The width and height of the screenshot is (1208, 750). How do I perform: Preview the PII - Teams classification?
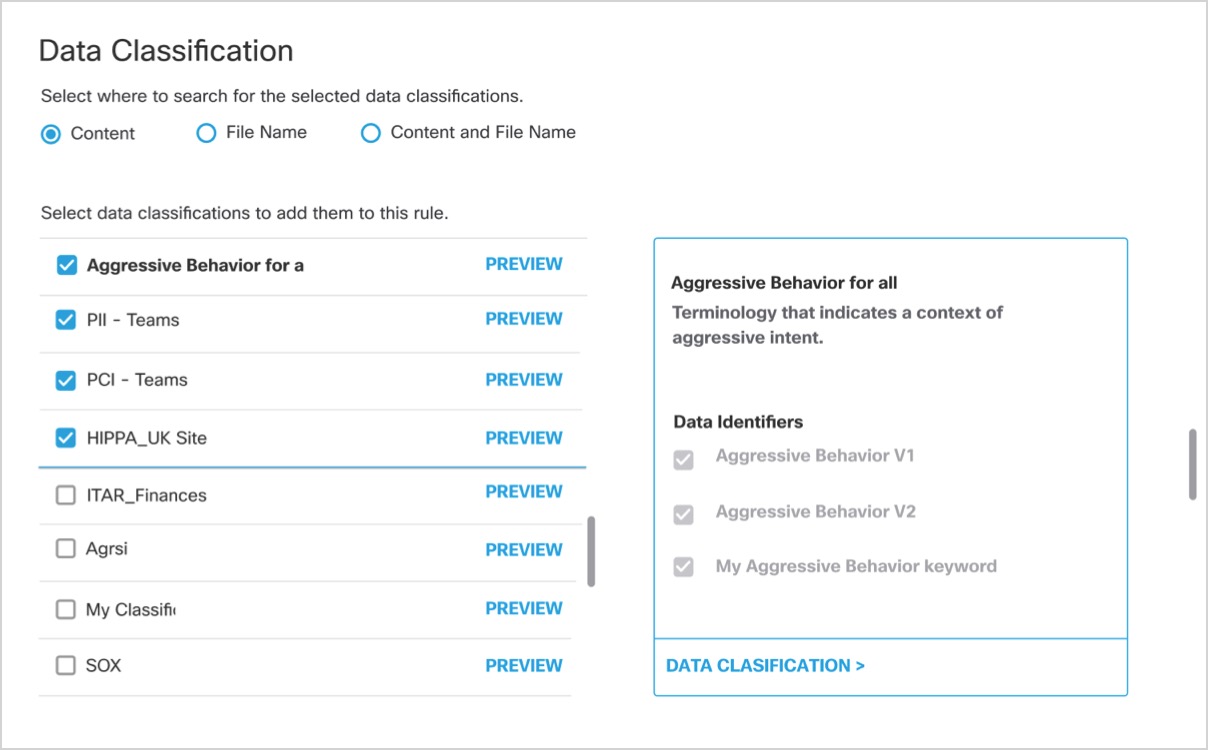click(x=524, y=319)
